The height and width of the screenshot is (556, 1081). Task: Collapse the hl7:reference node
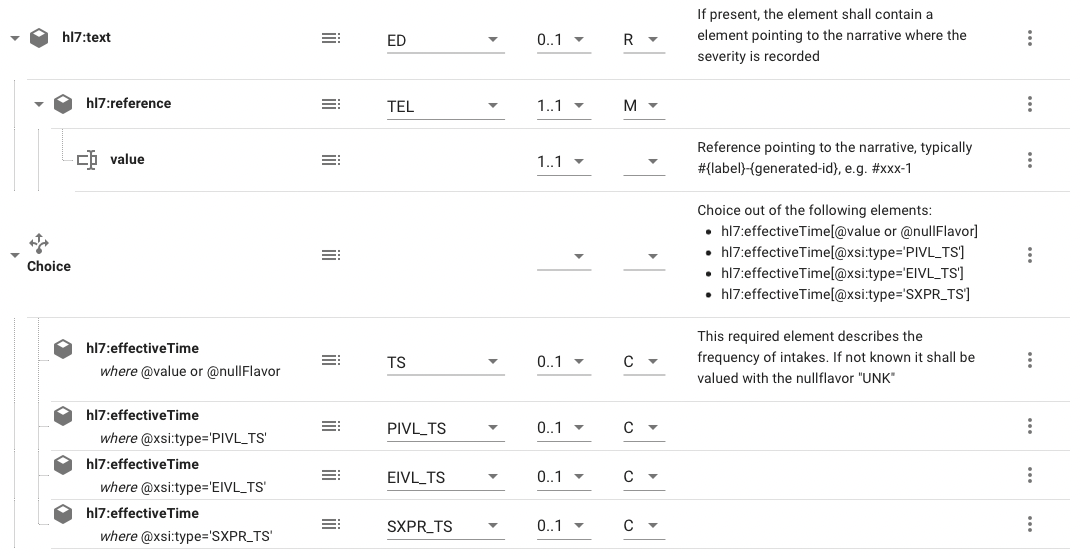39,104
